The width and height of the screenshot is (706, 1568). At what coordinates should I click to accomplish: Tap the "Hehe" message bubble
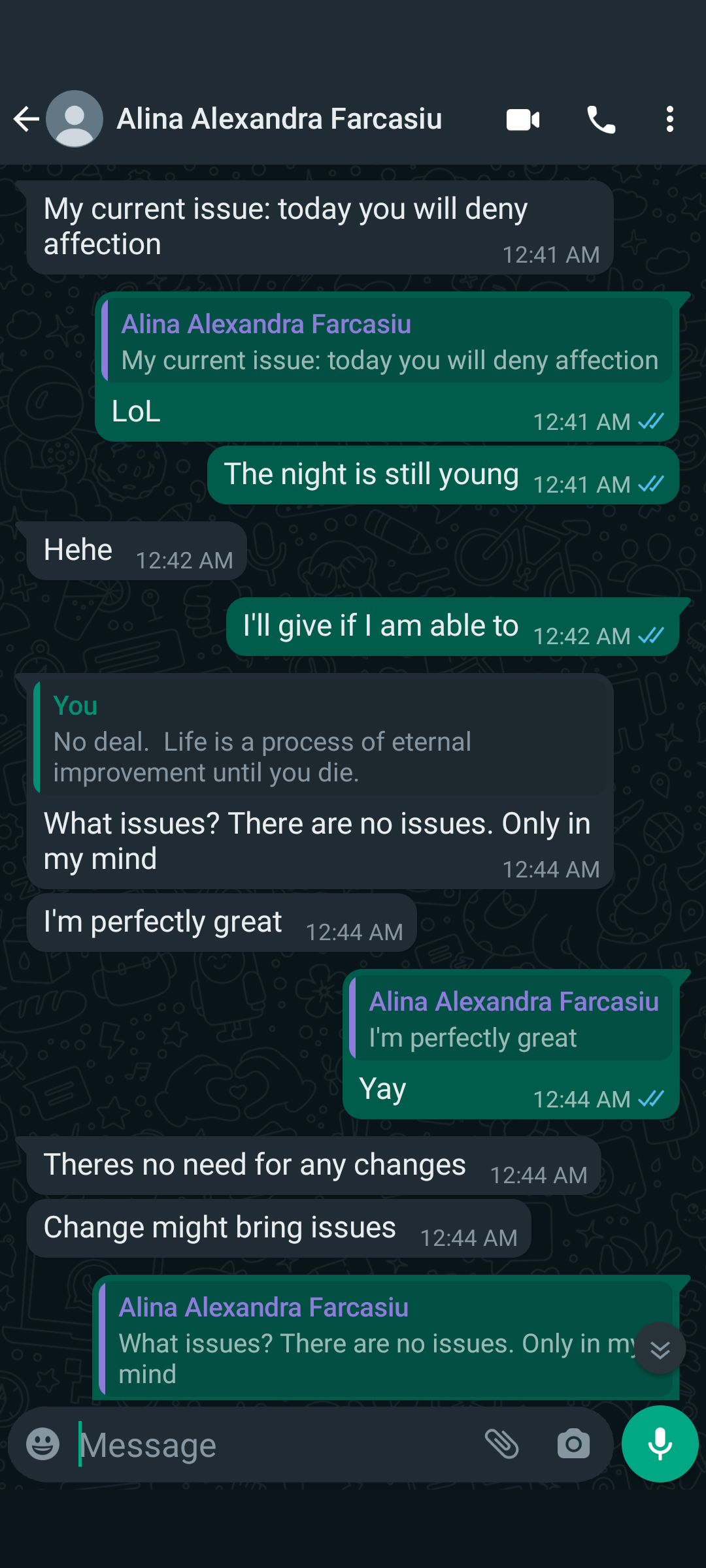(x=78, y=550)
